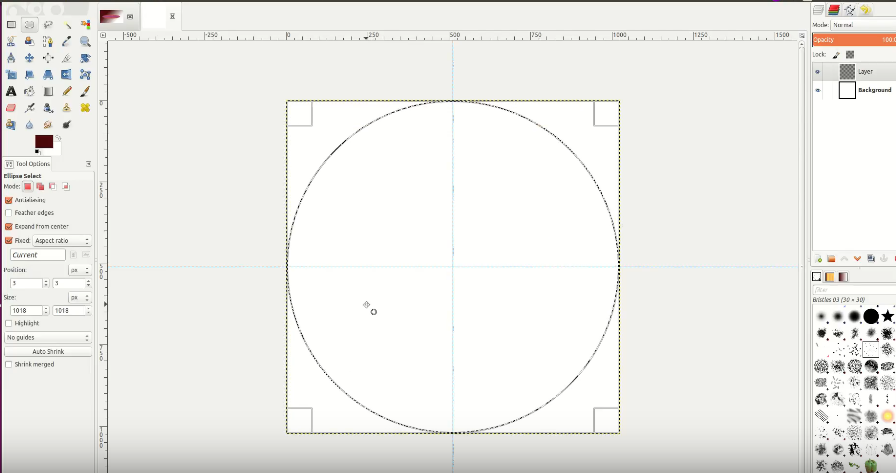Hide the Background layer with eye icon

[x=818, y=90]
